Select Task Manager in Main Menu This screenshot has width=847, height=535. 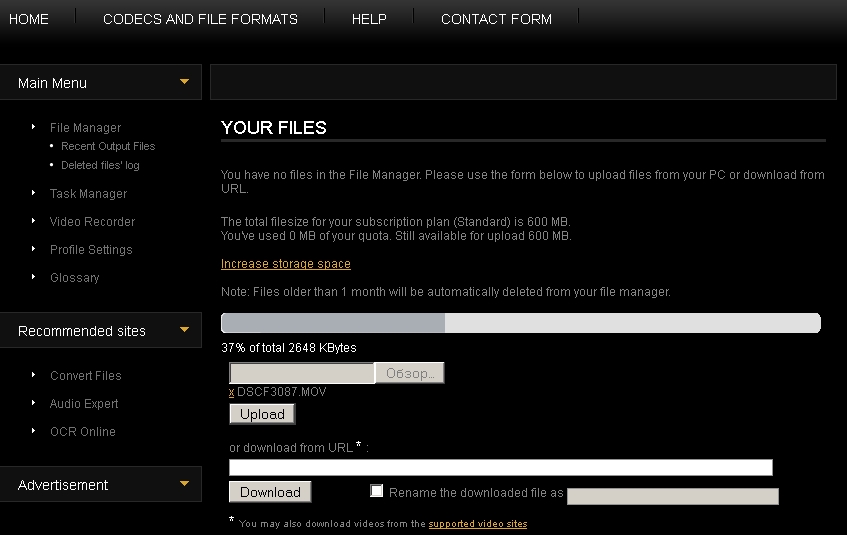(x=89, y=193)
